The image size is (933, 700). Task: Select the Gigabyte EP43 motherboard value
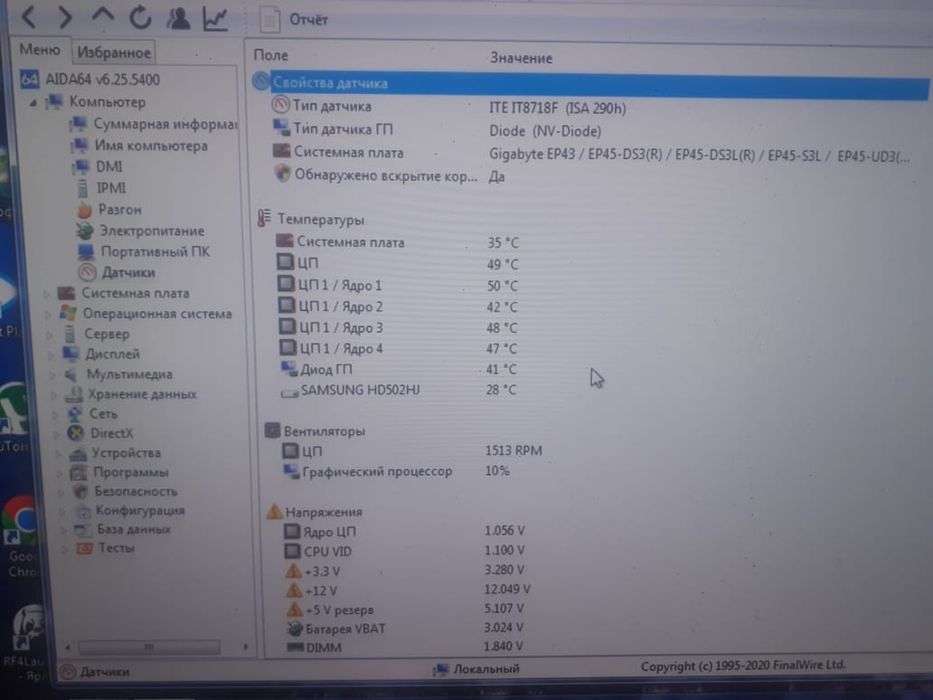click(699, 155)
